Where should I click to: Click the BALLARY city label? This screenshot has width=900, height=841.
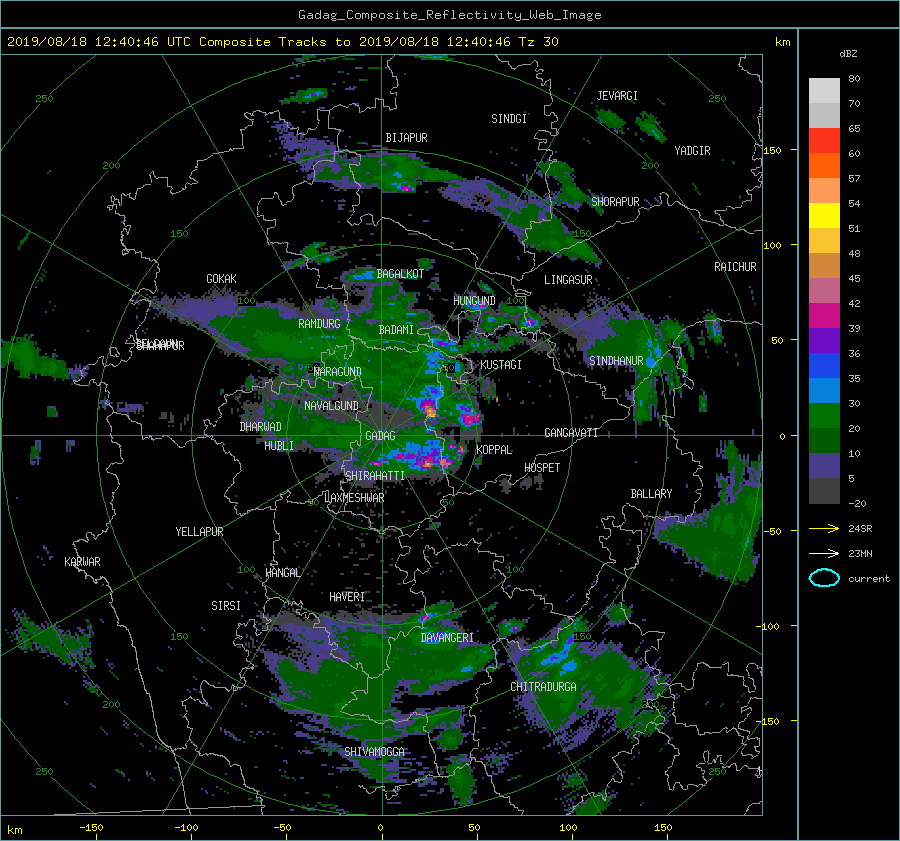click(651, 494)
